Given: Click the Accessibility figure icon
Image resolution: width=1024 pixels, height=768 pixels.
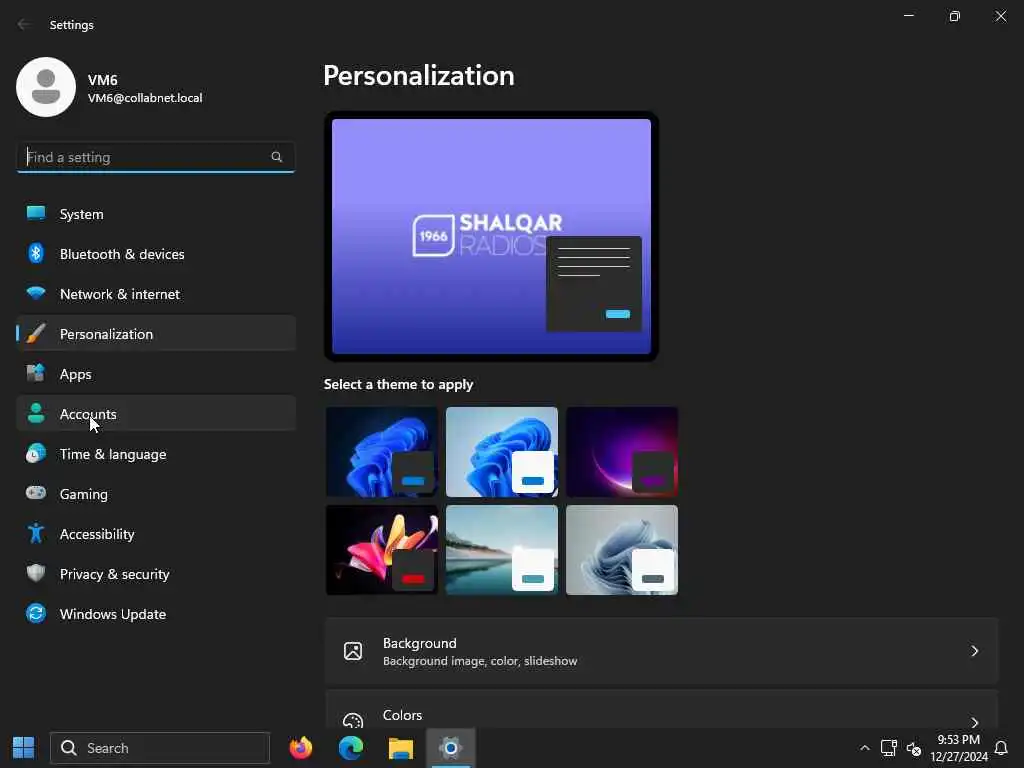Looking at the screenshot, I should coord(36,534).
